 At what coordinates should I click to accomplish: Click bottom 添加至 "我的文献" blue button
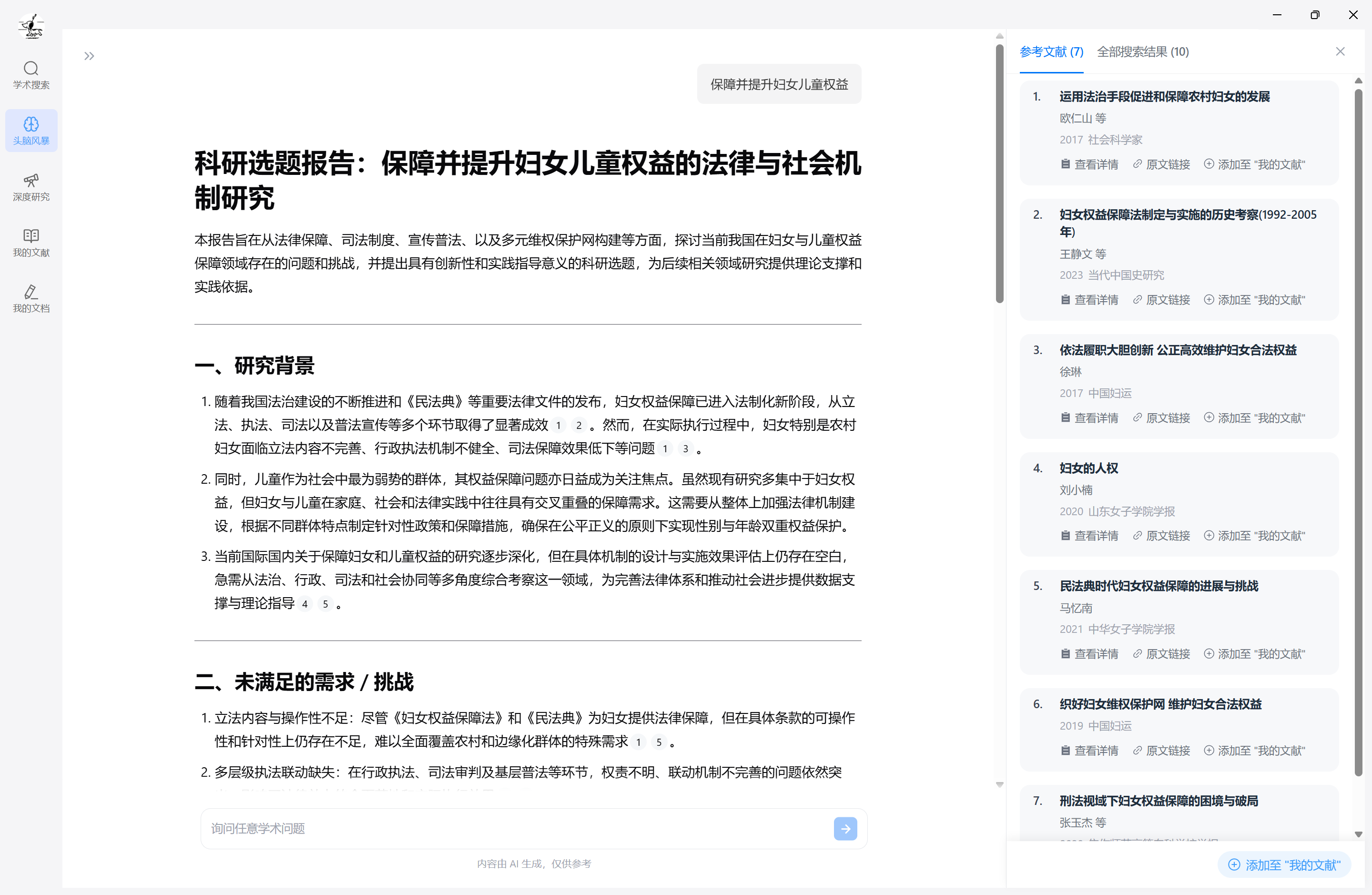click(1284, 864)
